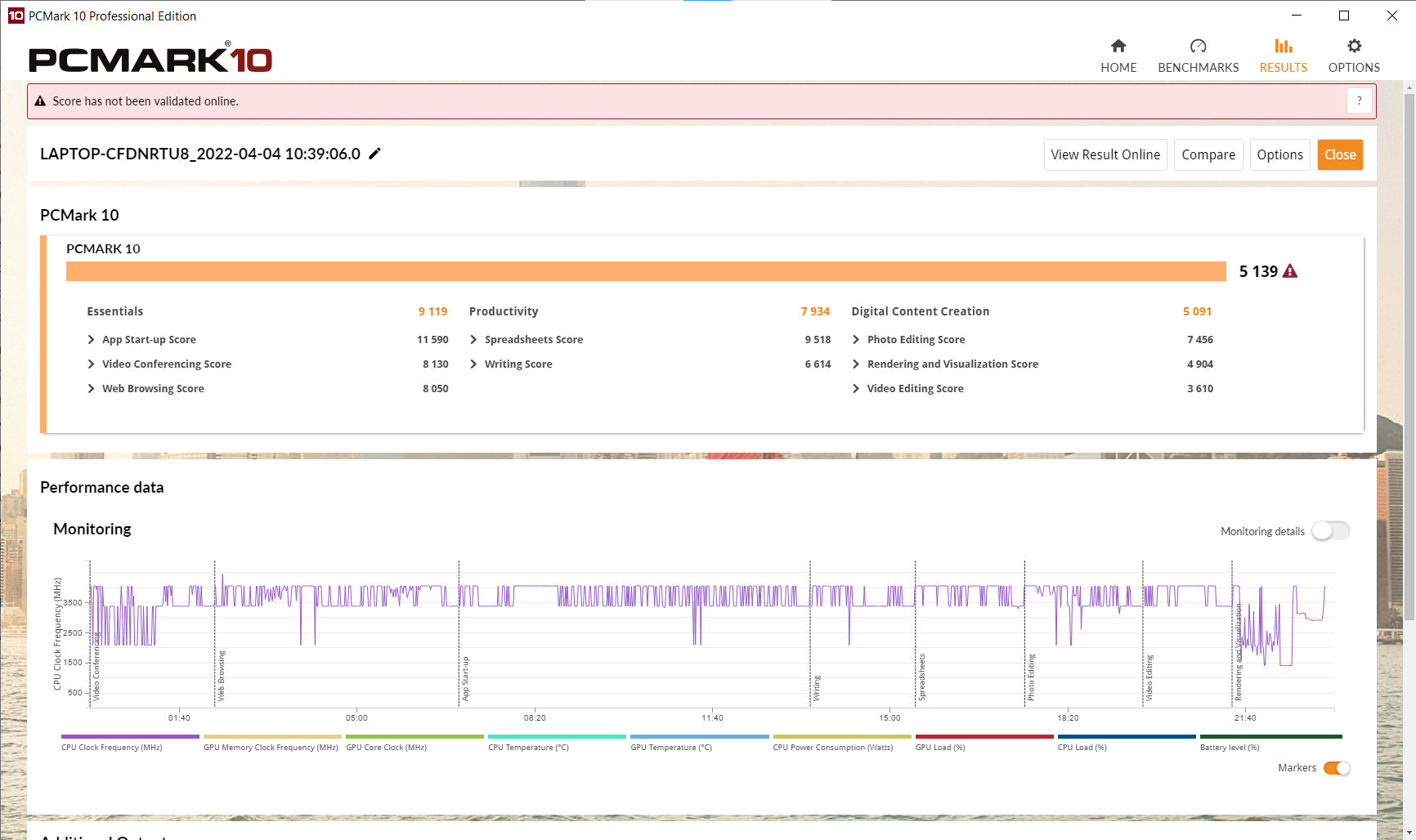This screenshot has height=840, width=1416.
Task: Click the question mark help icon
Action: [1359, 101]
